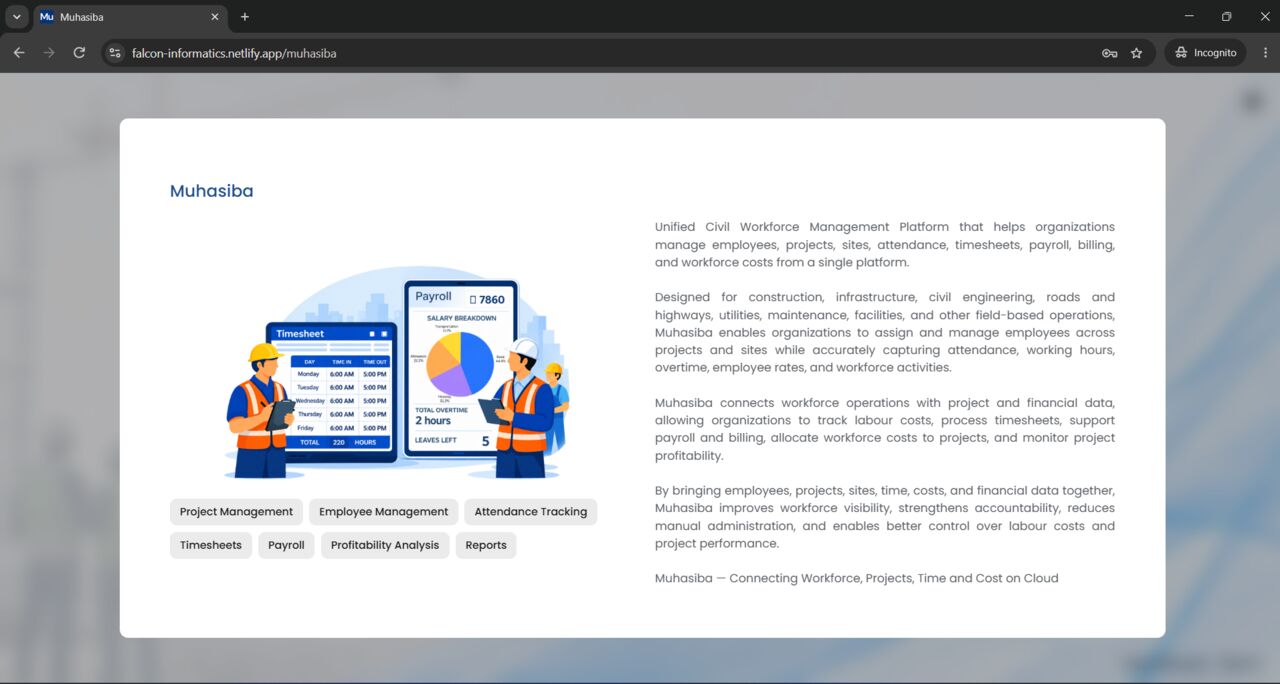Viewport: 1280px width, 684px height.
Task: Click the Reports tag
Action: (486, 545)
